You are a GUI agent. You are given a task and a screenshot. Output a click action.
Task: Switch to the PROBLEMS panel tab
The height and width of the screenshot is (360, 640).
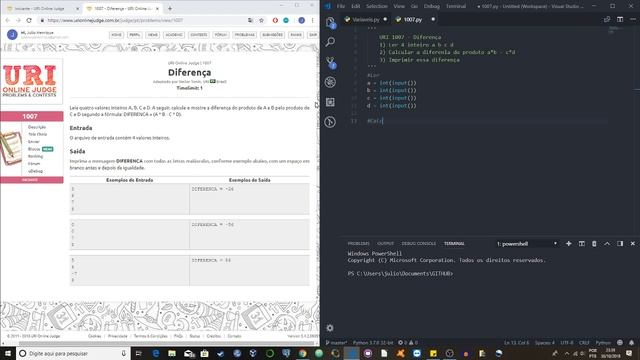[x=358, y=244]
